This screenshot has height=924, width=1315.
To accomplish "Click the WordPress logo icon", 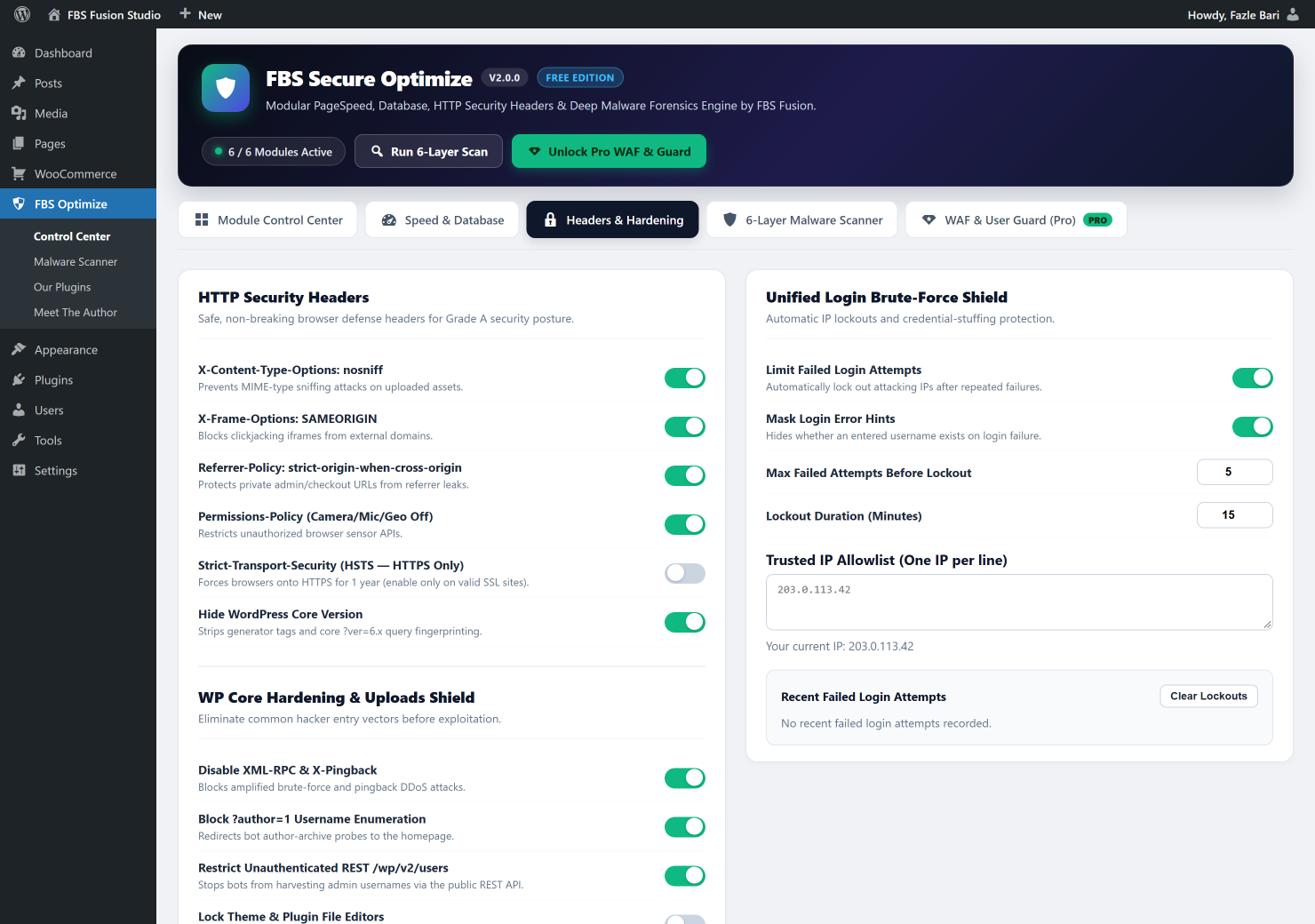I will pos(22,14).
